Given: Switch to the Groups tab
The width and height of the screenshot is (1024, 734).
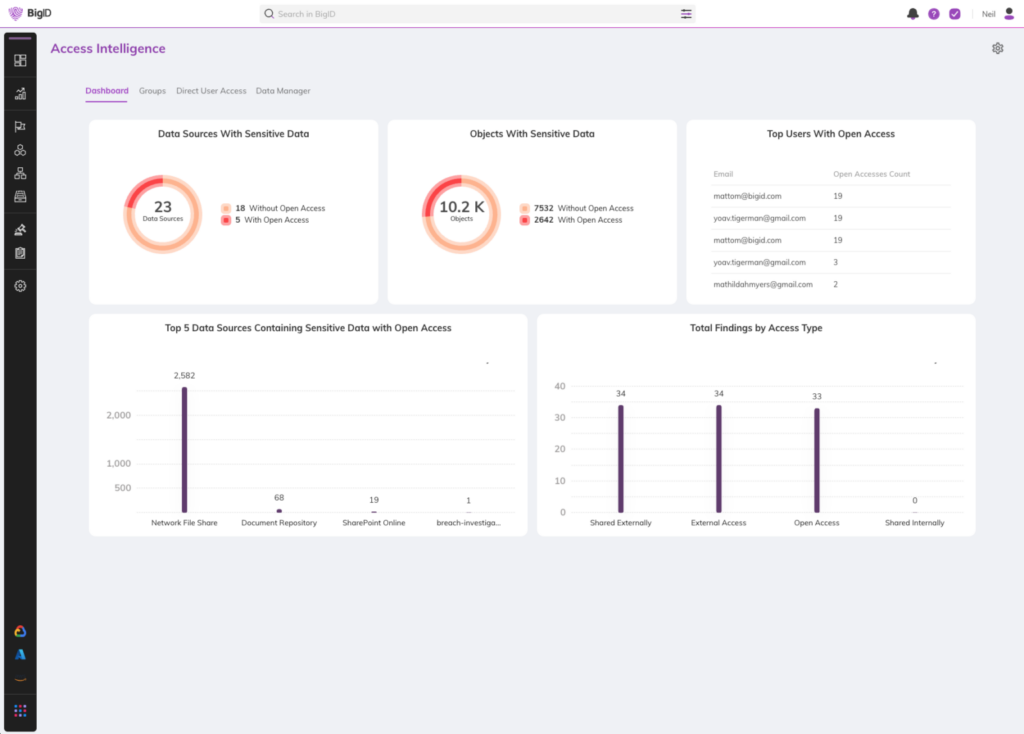Looking at the screenshot, I should pyautogui.click(x=152, y=91).
